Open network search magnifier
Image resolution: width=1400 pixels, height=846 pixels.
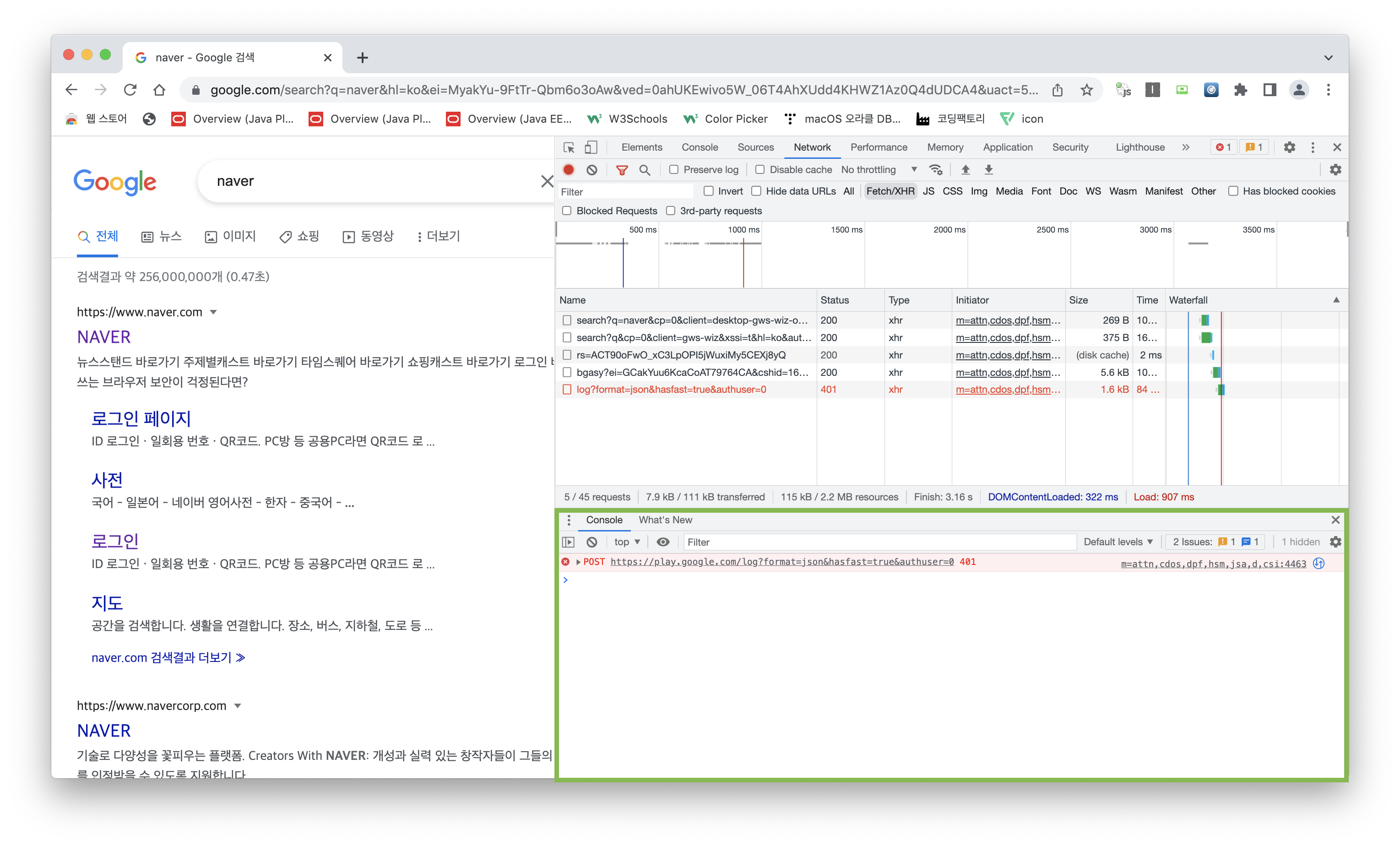[644, 169]
